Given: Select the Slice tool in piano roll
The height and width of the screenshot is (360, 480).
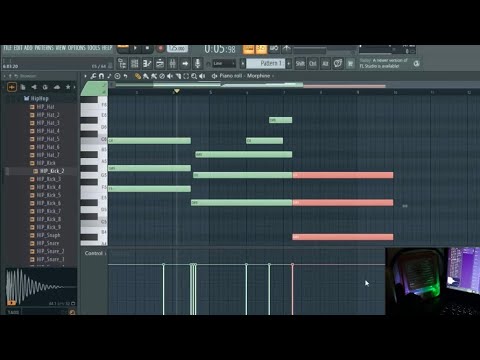Looking at the screenshot, I should click(x=178, y=76).
